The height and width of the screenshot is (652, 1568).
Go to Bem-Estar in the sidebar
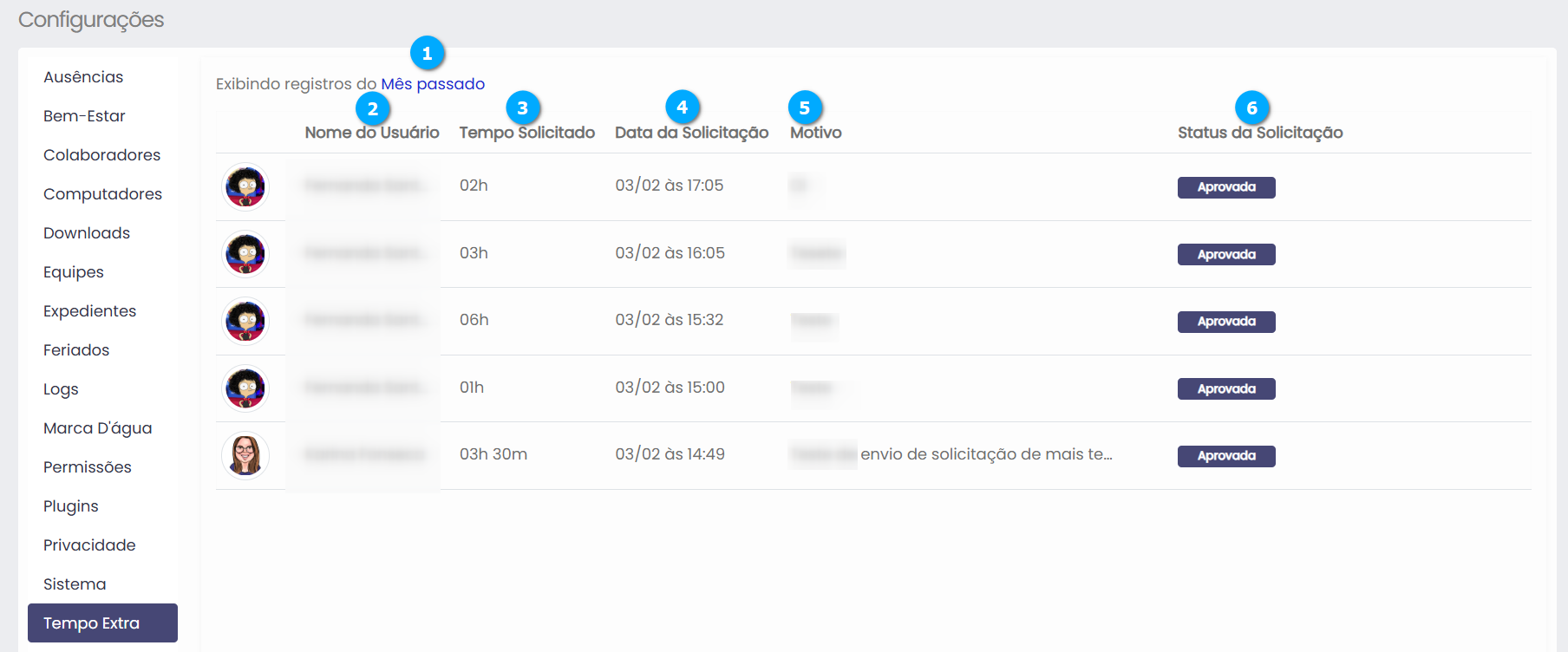tap(84, 116)
